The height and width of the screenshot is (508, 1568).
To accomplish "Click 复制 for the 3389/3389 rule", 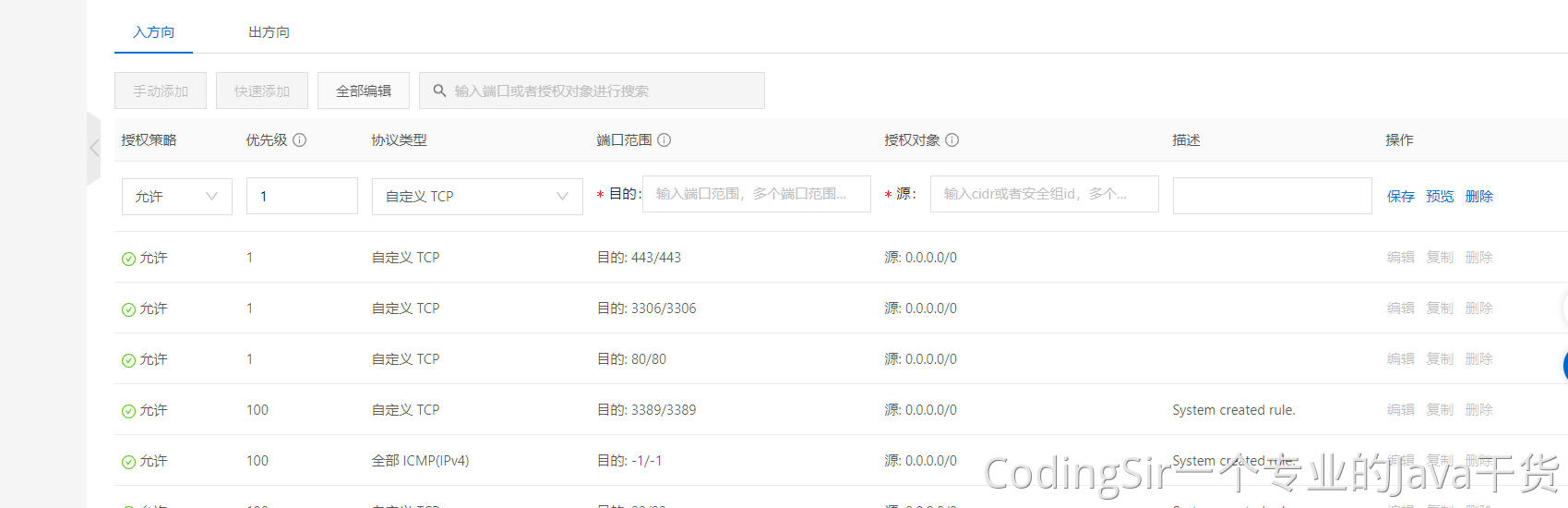I will [1440, 410].
